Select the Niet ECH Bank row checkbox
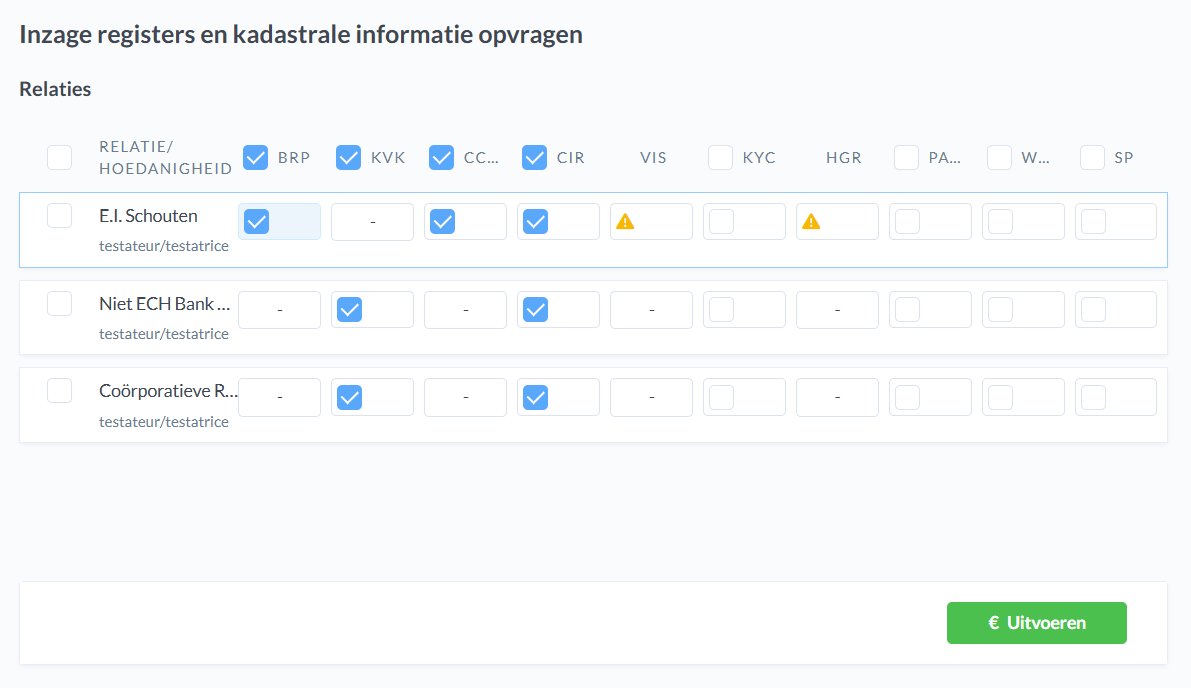1191x688 pixels. click(x=60, y=303)
